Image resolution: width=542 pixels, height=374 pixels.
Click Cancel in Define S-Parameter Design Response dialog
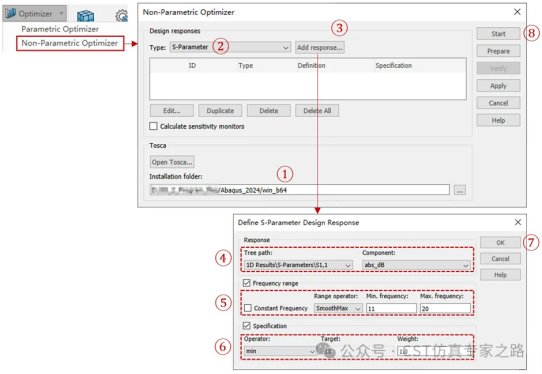click(500, 259)
